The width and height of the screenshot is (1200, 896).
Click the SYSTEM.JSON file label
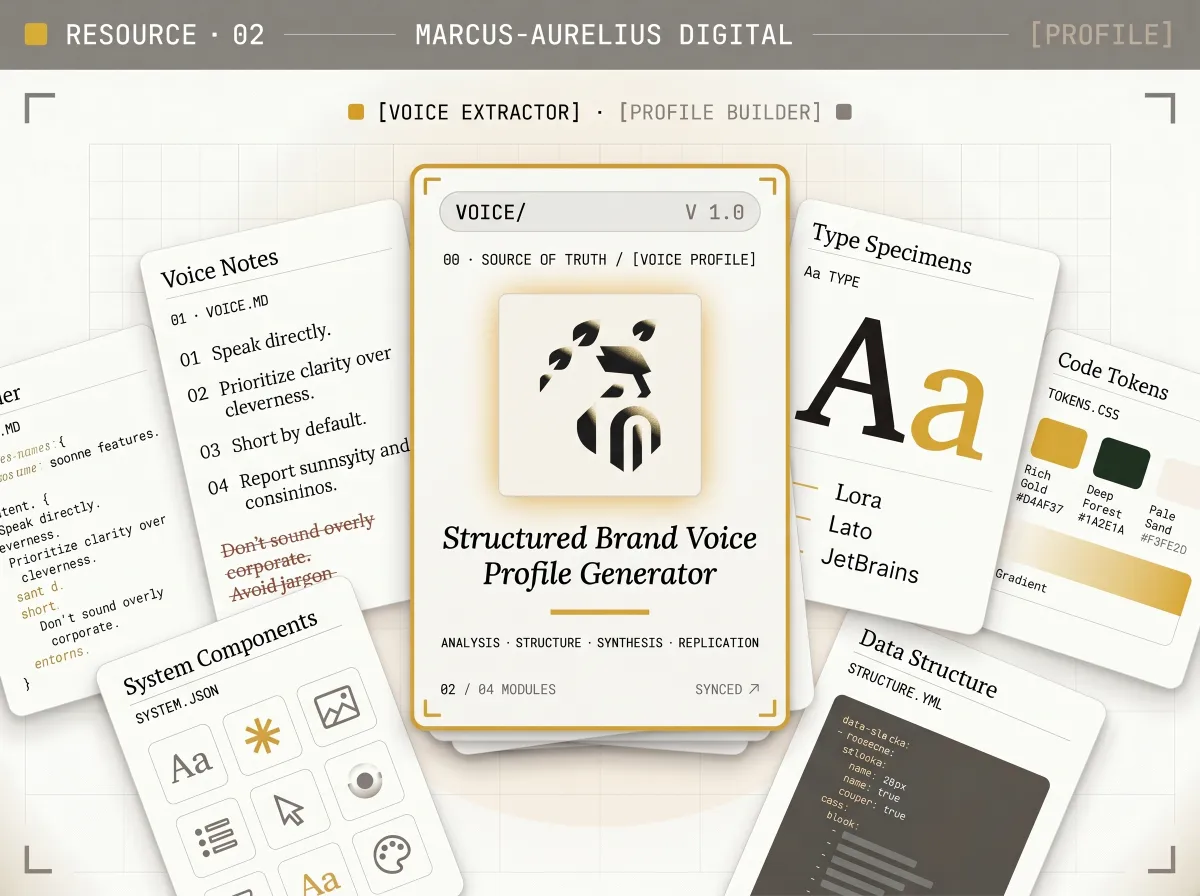pyautogui.click(x=177, y=704)
